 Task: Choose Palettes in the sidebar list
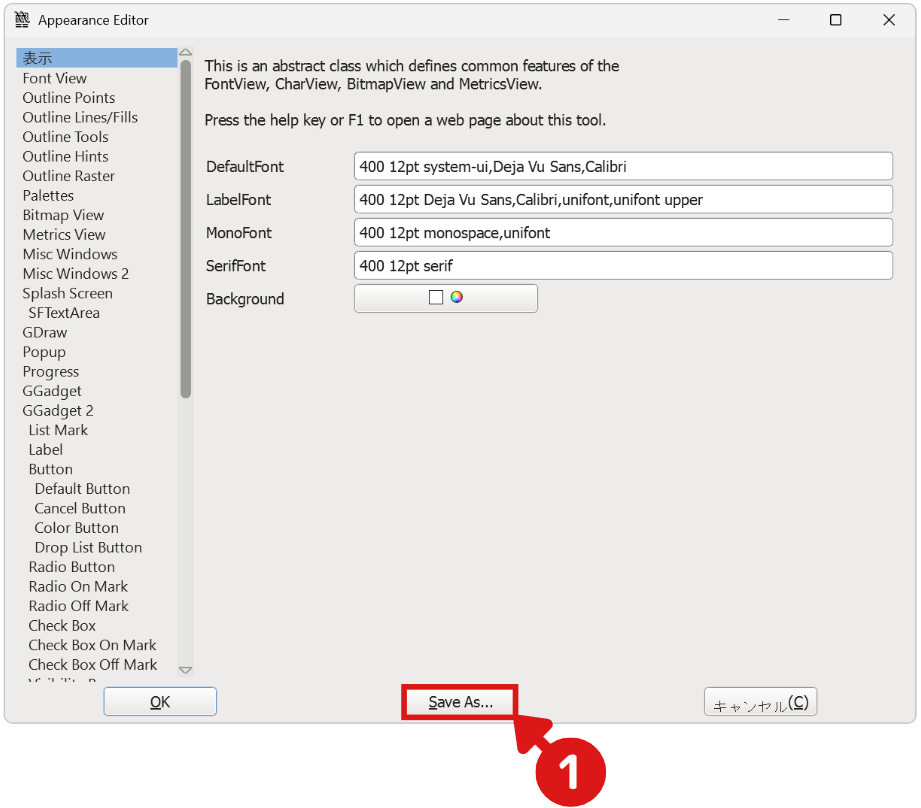pyautogui.click(x=48, y=196)
